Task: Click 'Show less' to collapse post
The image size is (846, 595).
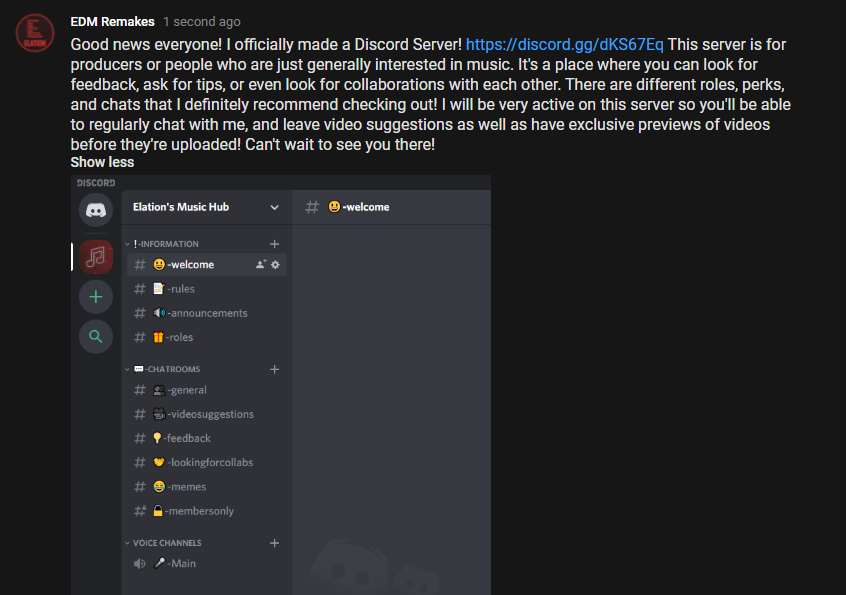Action: tap(102, 162)
